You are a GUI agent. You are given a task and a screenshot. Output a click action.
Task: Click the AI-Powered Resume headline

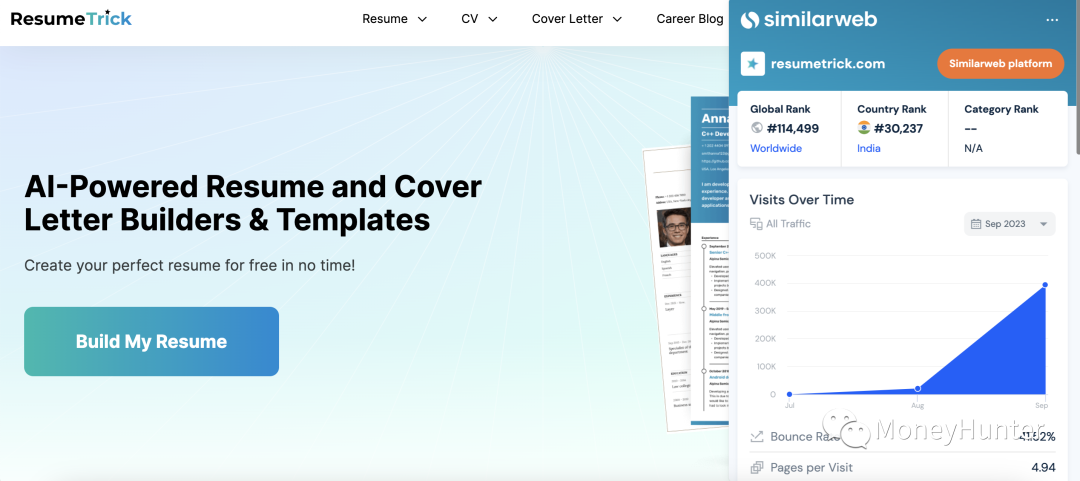pyautogui.click(x=253, y=203)
